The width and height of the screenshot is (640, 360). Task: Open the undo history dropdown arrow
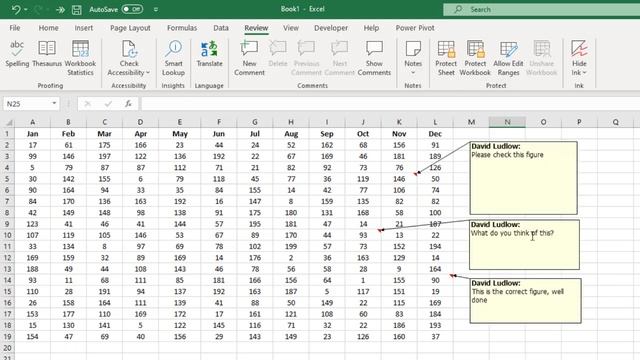[x=26, y=9]
